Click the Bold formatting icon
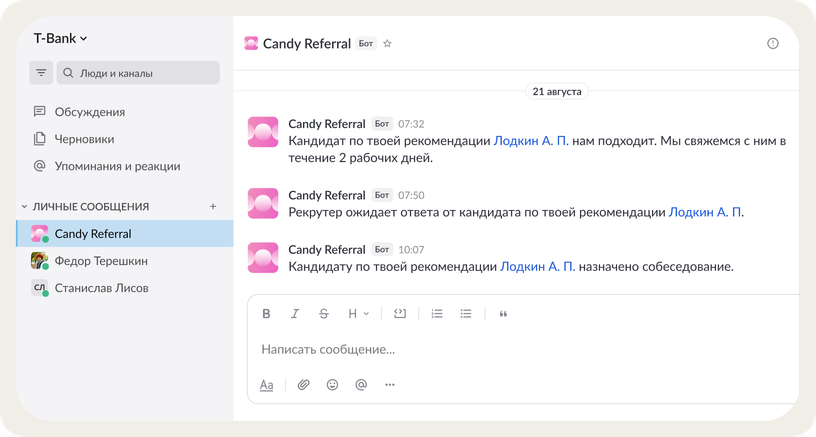The image size is (816, 437). [x=266, y=314]
